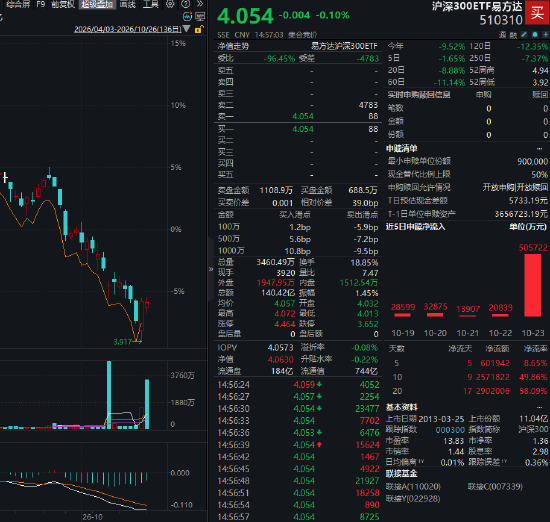
Task: Open linked fund 联接Y(022928)
Action: click(x=413, y=498)
